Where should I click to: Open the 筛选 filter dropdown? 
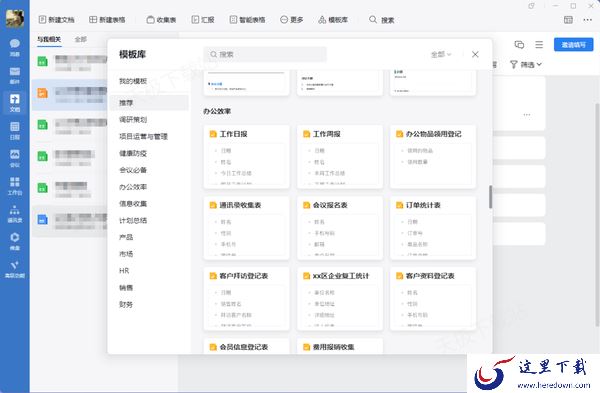pos(526,65)
